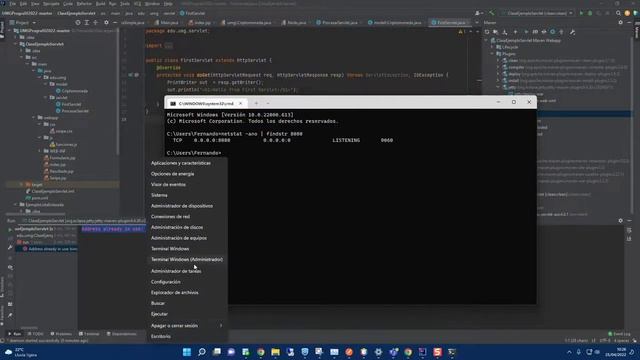This screenshot has width=640, height=360.
Task: Collapse Plugins node in Maven panel
Action: coord(492,53)
